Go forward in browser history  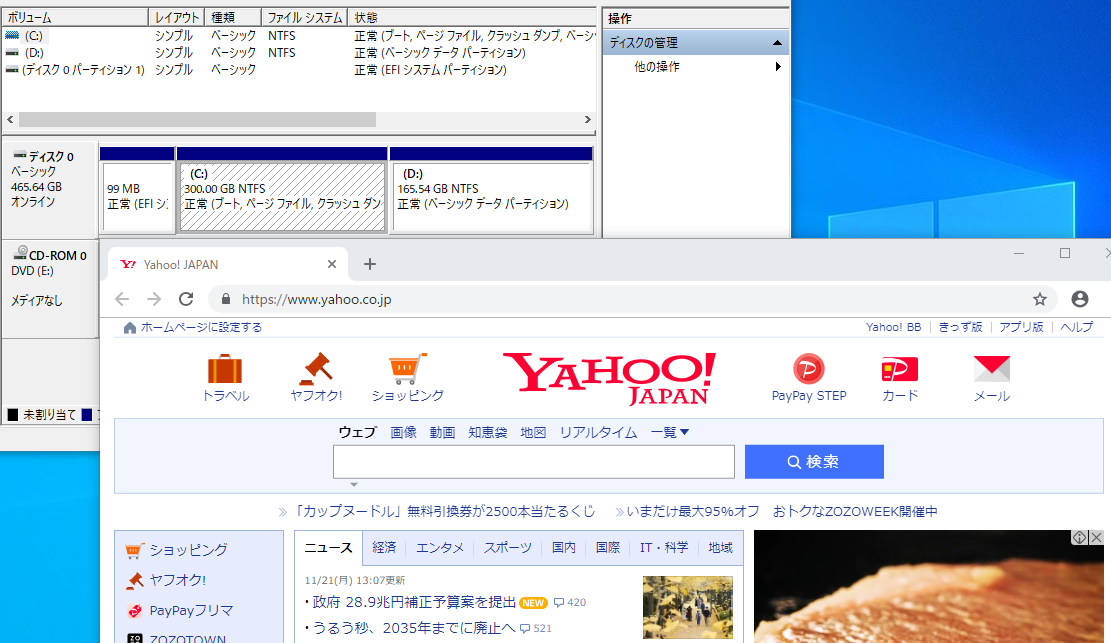(154, 299)
